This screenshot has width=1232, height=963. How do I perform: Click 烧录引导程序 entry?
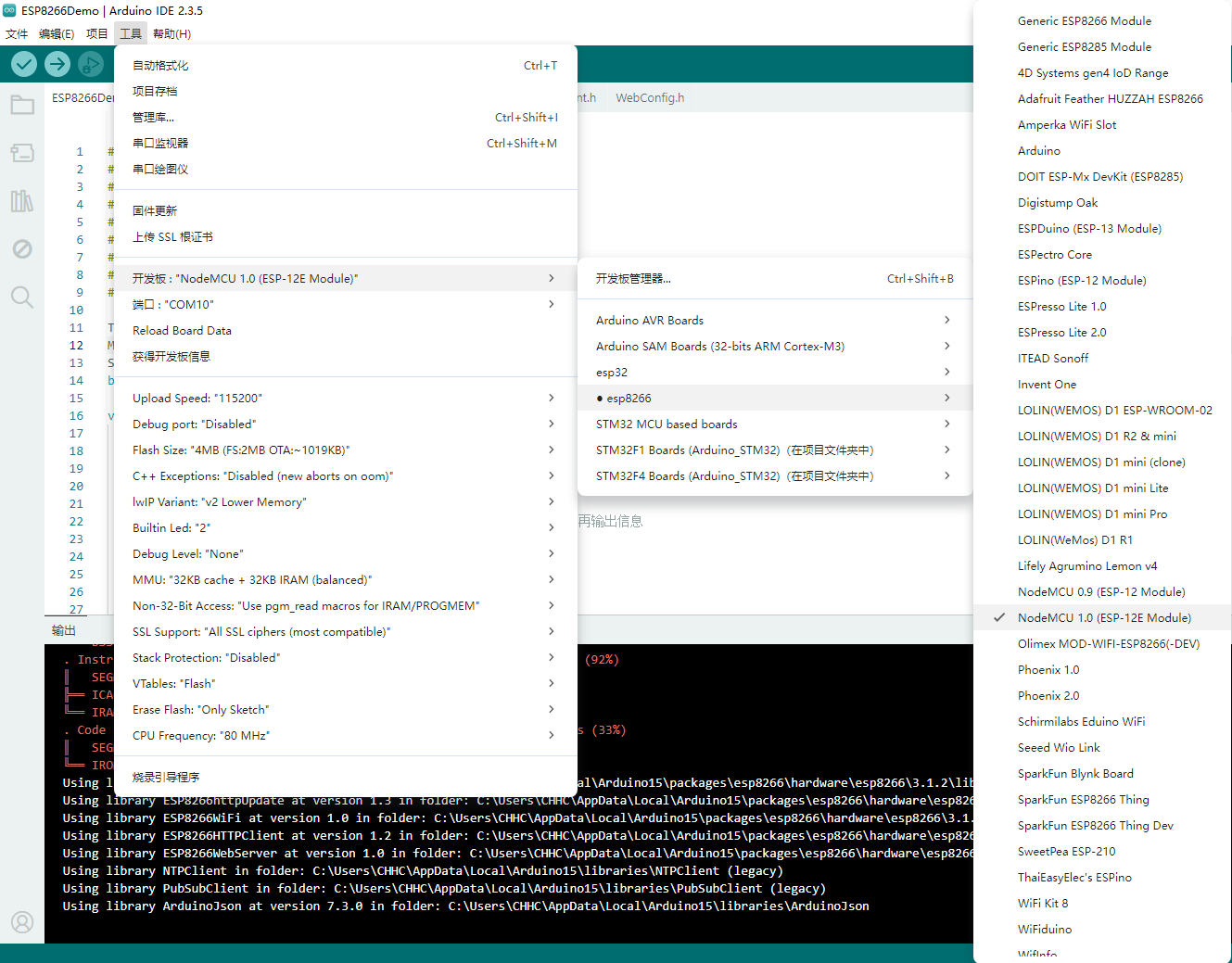[345, 777]
